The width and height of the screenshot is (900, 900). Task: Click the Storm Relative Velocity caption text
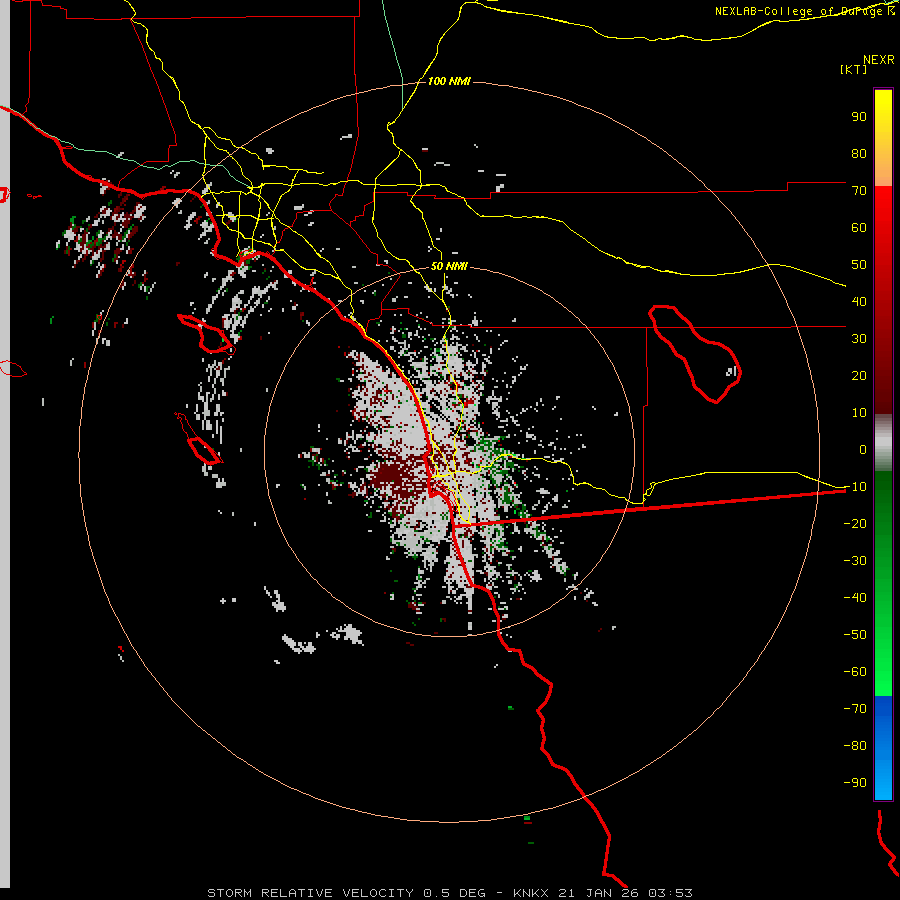(x=449, y=893)
